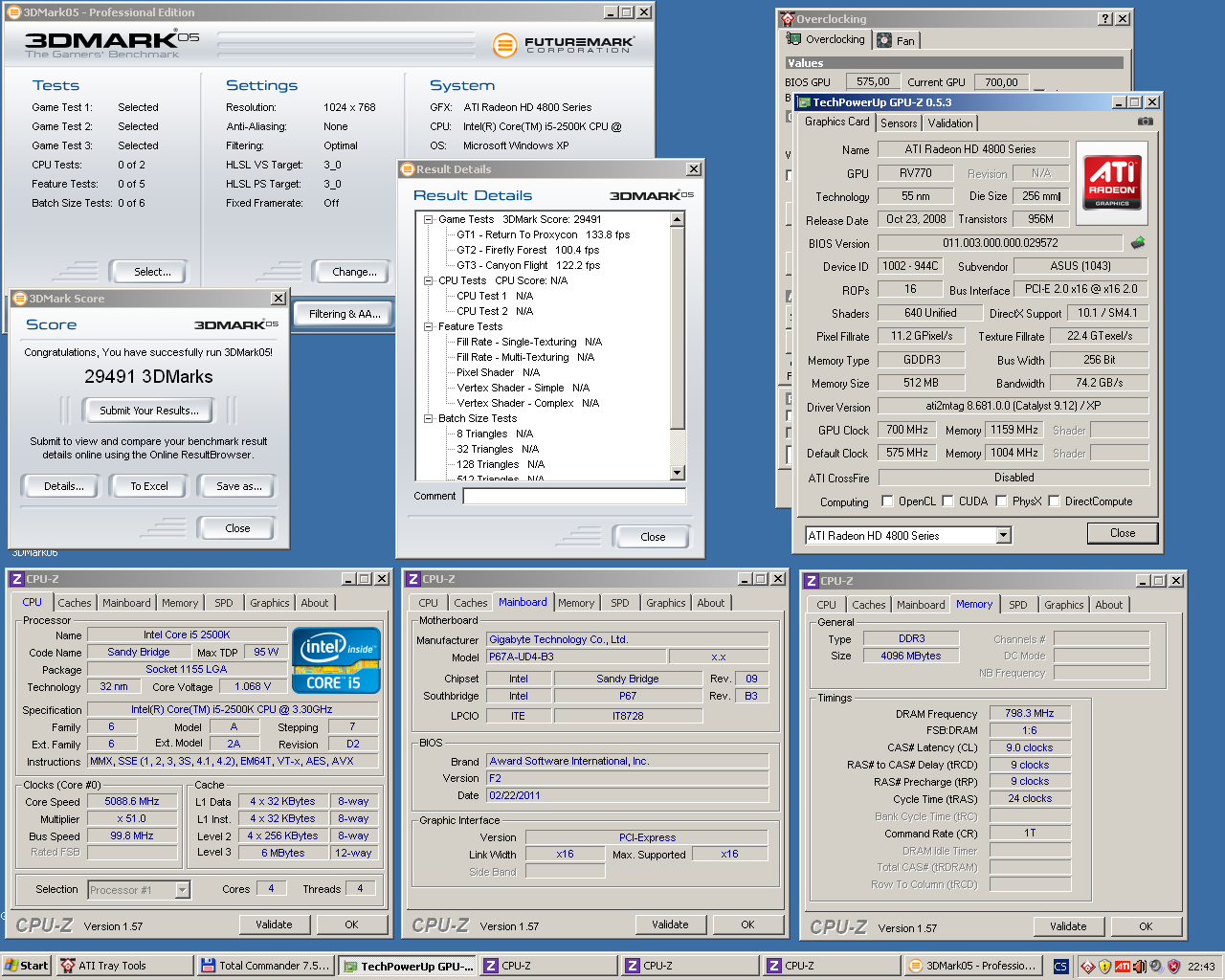Image resolution: width=1225 pixels, height=980 pixels.
Task: Click the BIOS save chip icon in GPU-Z
Action: 1138,243
